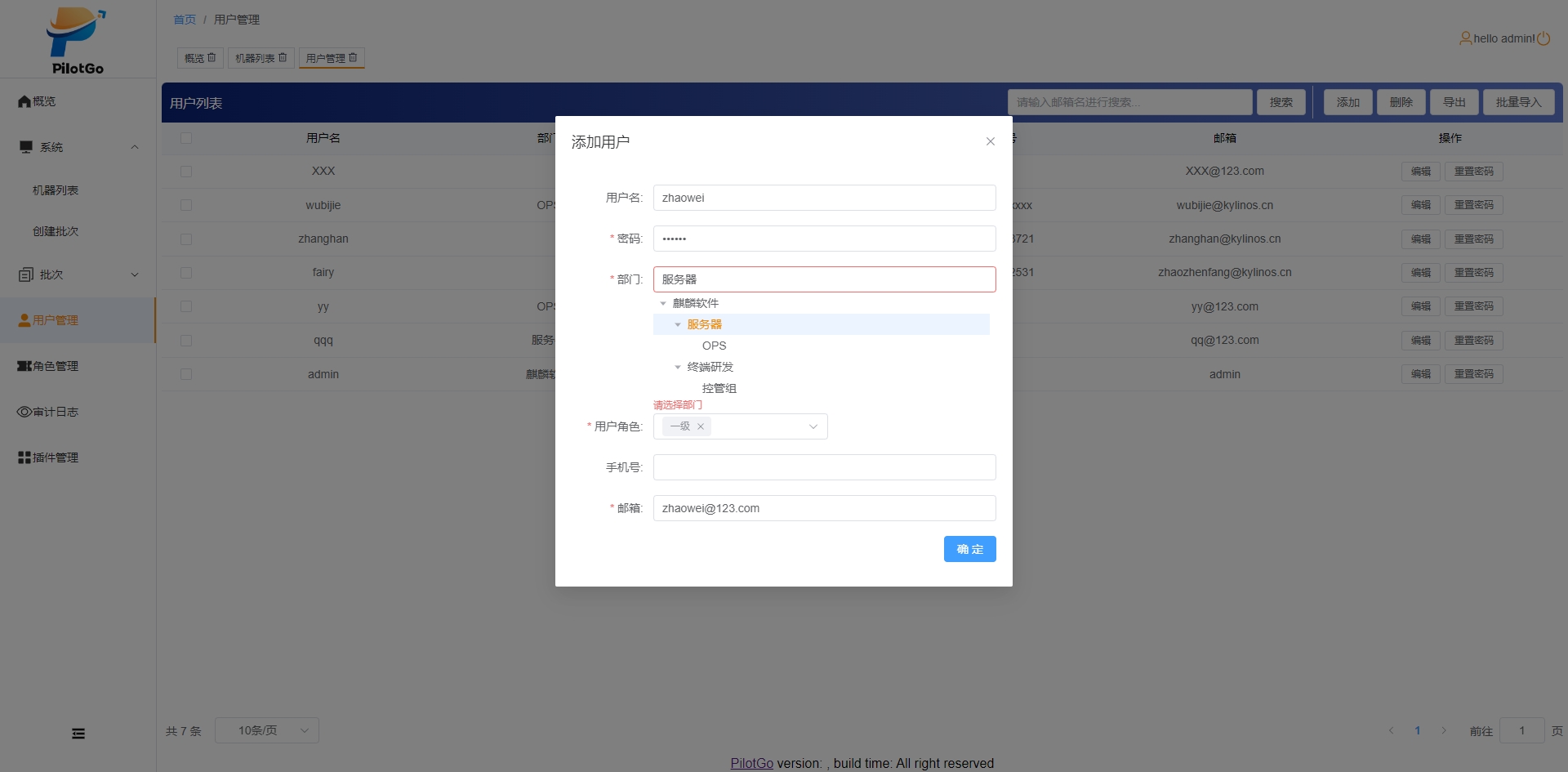The image size is (1568, 772).
Task: Select OPS department in the tree
Action: coord(714,346)
